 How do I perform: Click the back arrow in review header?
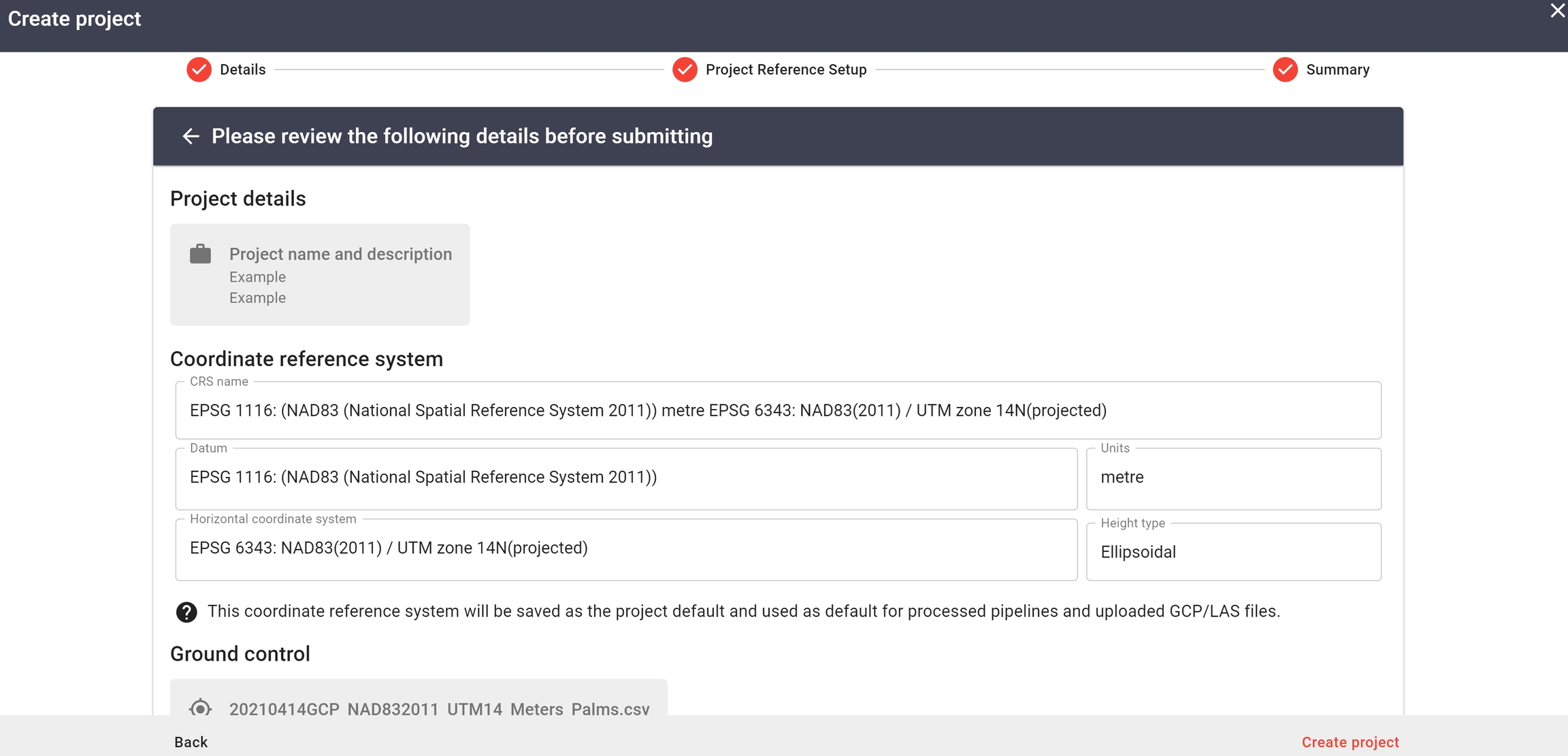pos(191,137)
